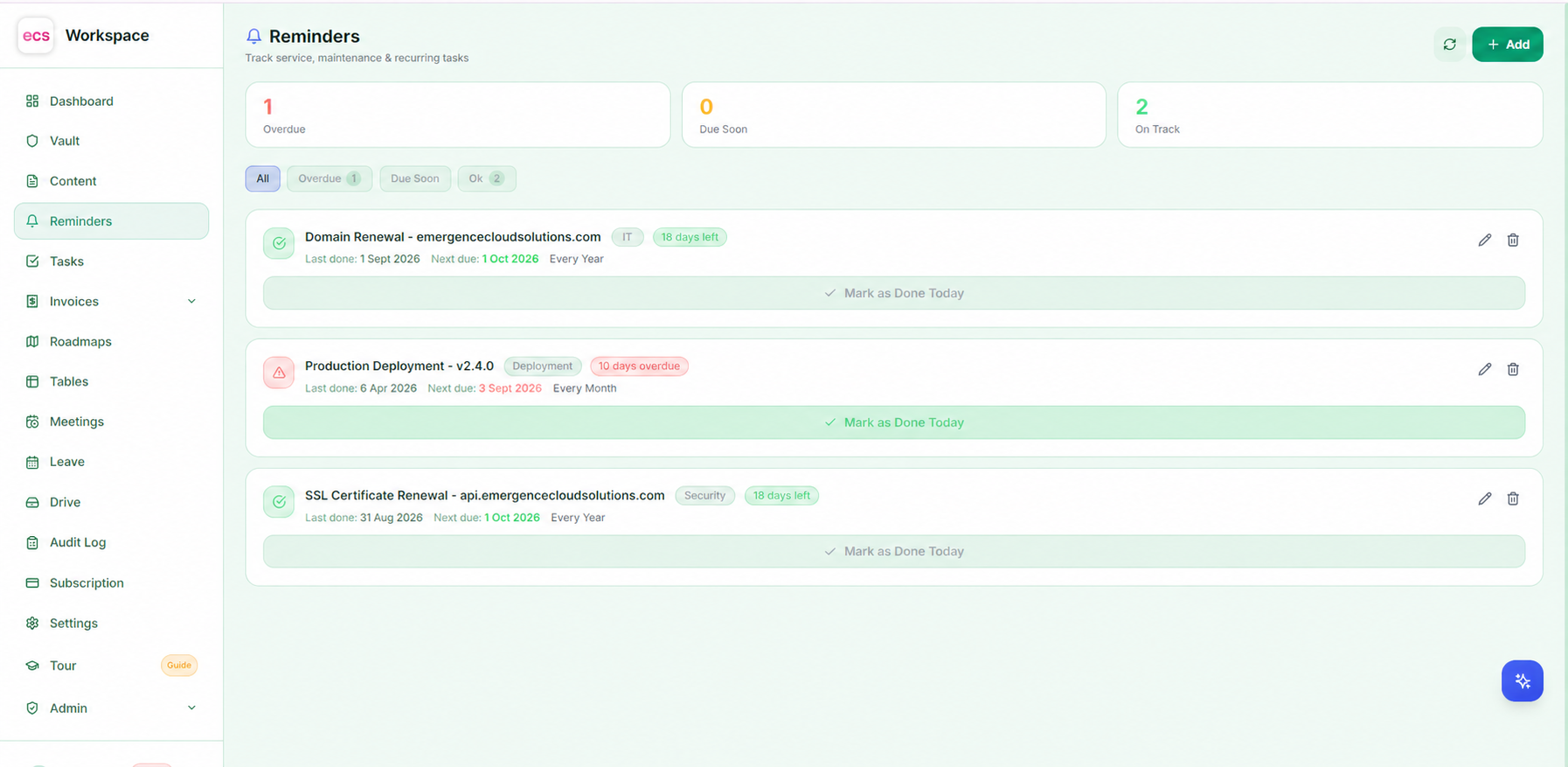Open the Leave page
Image resolution: width=1568 pixels, height=767 pixels.
pos(111,462)
